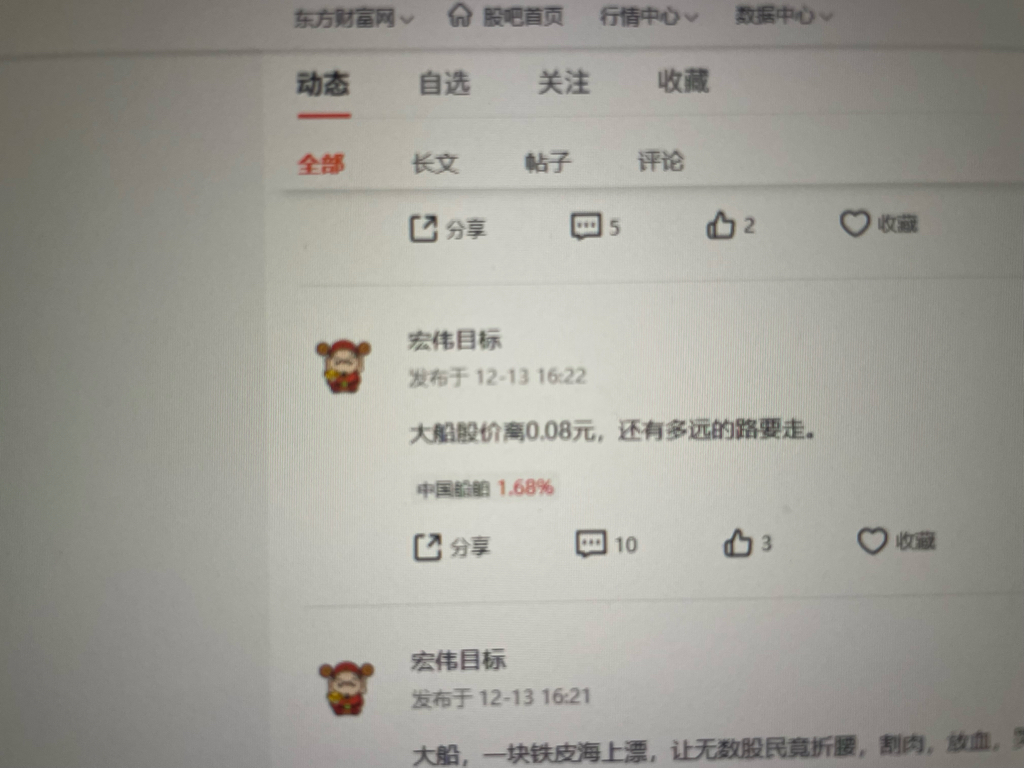Click avatar of the 16:21 post author
The height and width of the screenshot is (768, 1024).
coord(345,688)
